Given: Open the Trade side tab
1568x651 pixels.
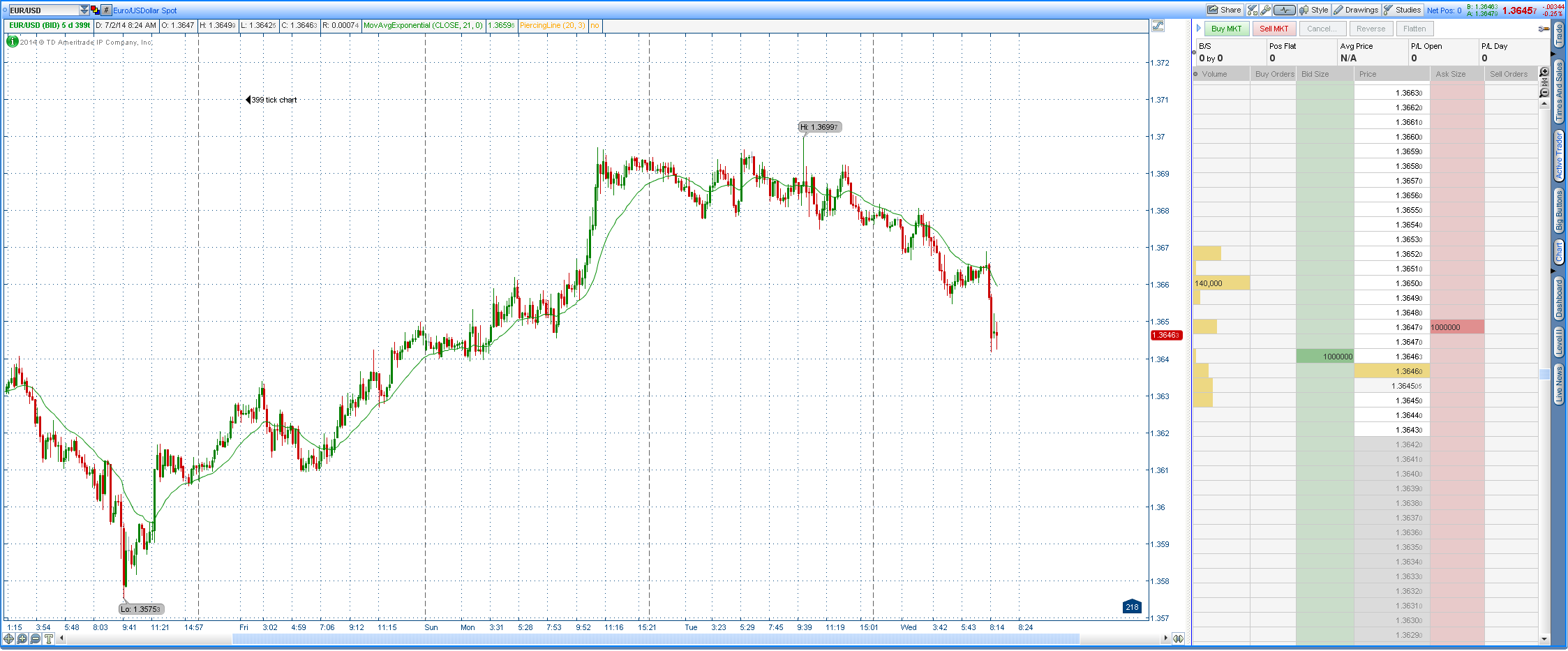Looking at the screenshot, I should pos(1559,33).
